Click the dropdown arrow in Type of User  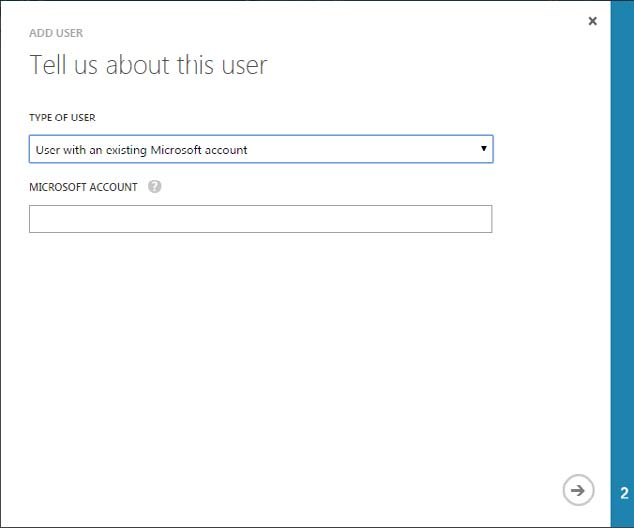[x=483, y=149]
